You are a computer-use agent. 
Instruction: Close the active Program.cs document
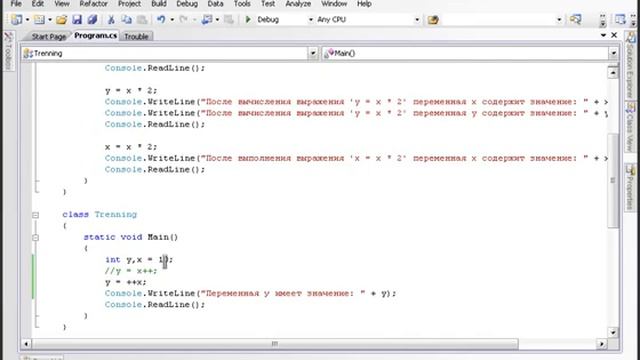614,35
